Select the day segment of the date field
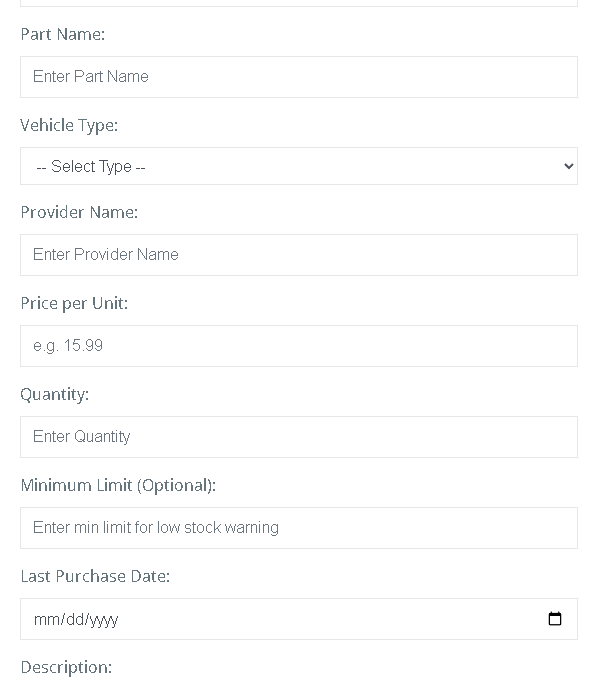The width and height of the screenshot is (596, 686). (74, 620)
